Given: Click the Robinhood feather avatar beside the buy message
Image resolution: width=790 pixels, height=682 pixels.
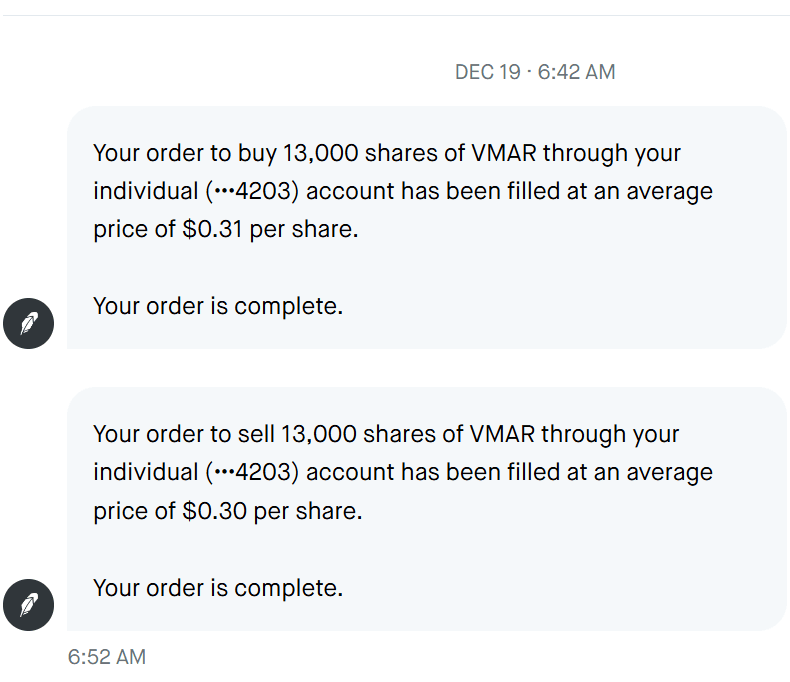Looking at the screenshot, I should click(x=28, y=323).
